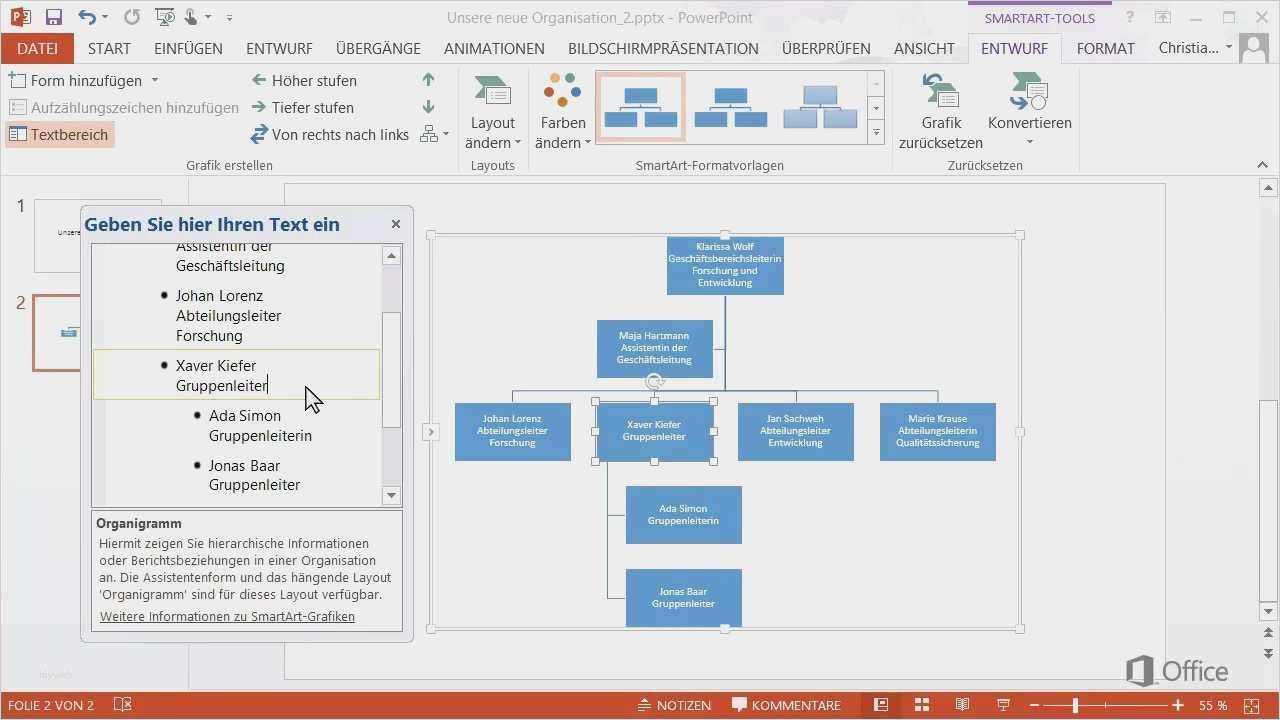Zoom out with the minus button
This screenshot has height=720, width=1280.
[x=1033, y=705]
